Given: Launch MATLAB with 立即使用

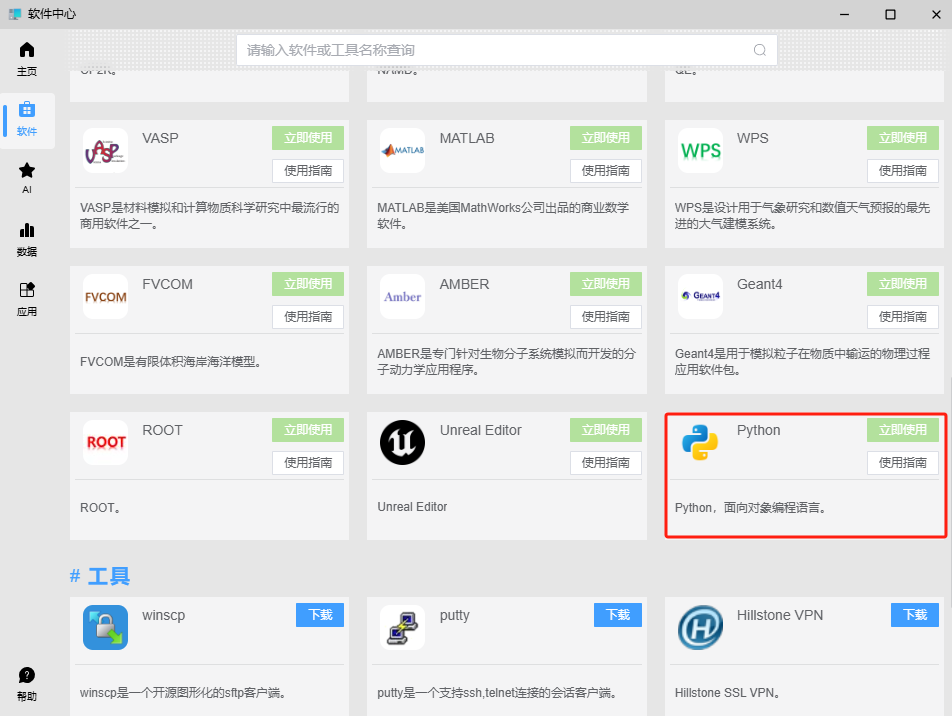Looking at the screenshot, I should [605, 138].
